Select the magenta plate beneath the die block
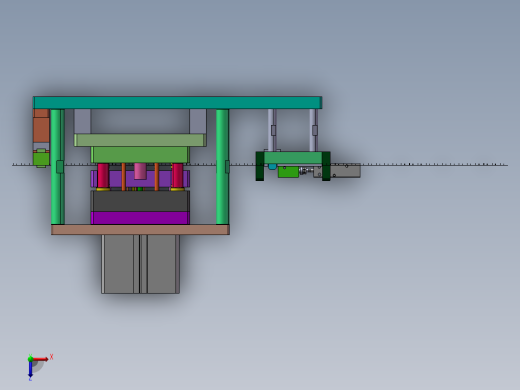 pyautogui.click(x=140, y=218)
